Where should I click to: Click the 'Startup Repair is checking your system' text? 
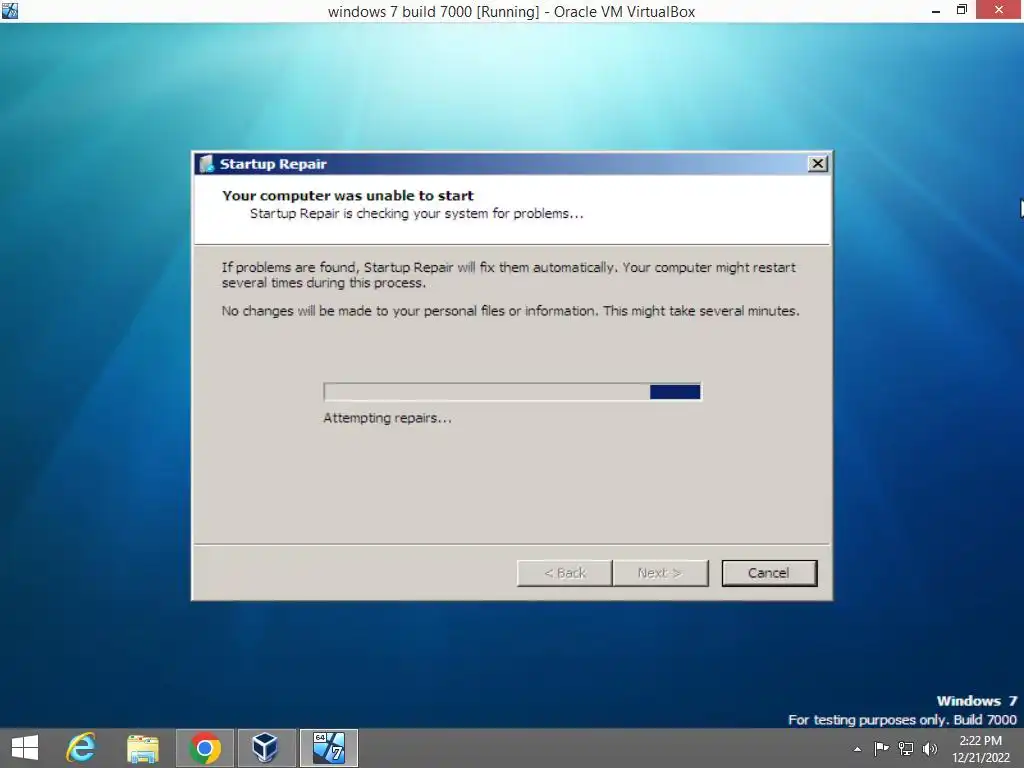point(416,214)
